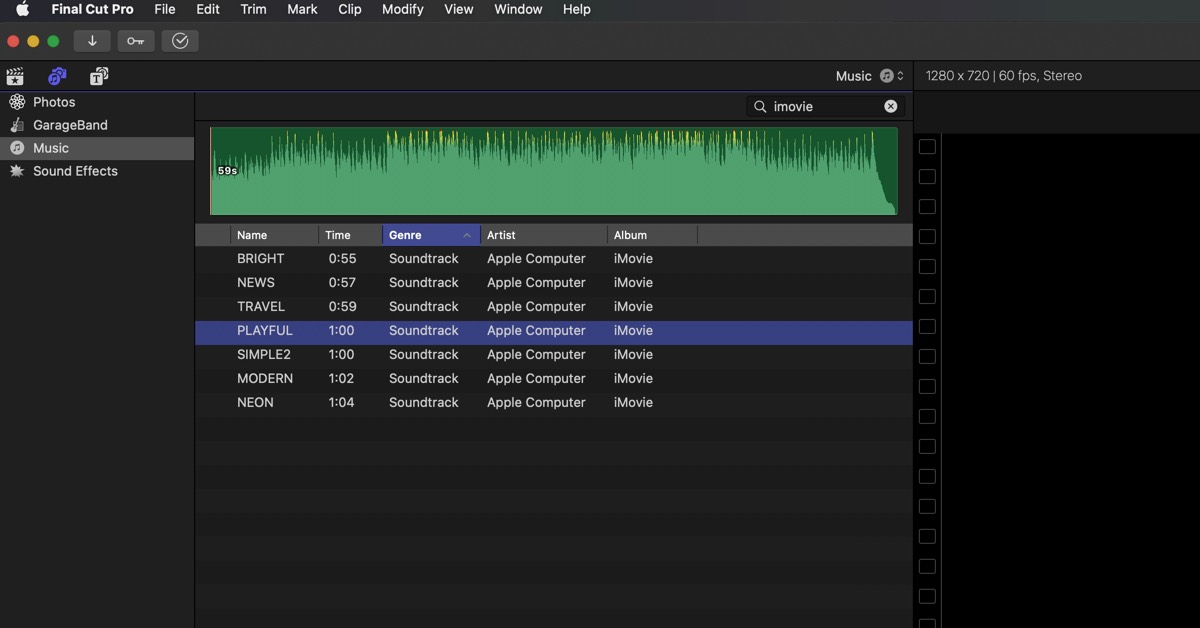Open the Clip menu

350,9
